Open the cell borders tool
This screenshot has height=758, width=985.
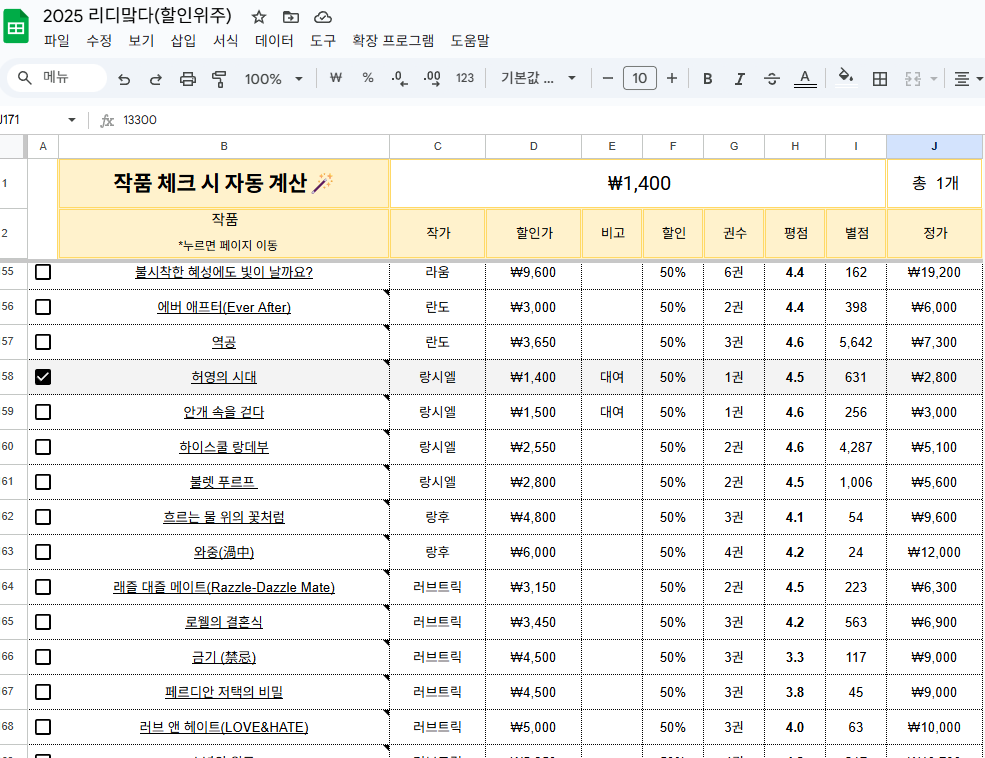click(880, 79)
